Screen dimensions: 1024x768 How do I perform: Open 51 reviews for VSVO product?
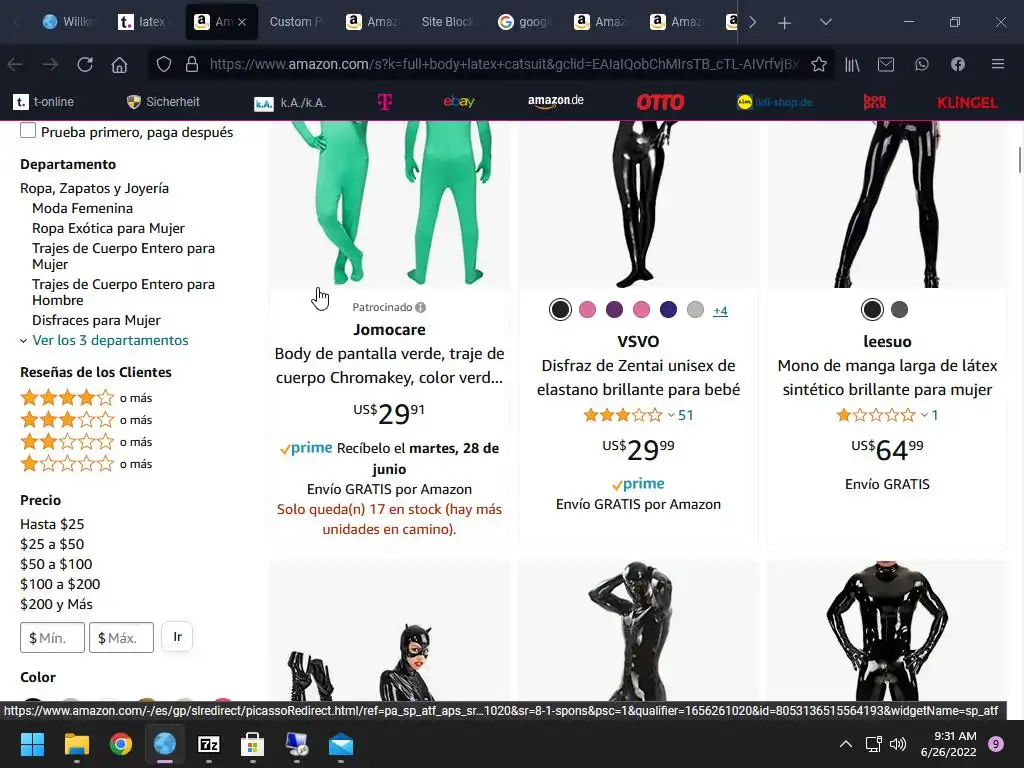(686, 415)
